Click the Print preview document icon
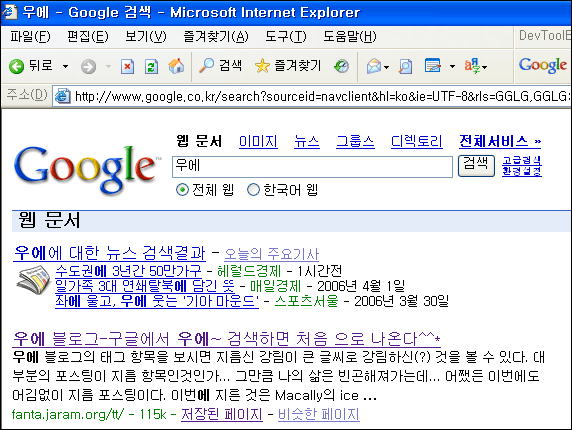 click(x=405, y=66)
